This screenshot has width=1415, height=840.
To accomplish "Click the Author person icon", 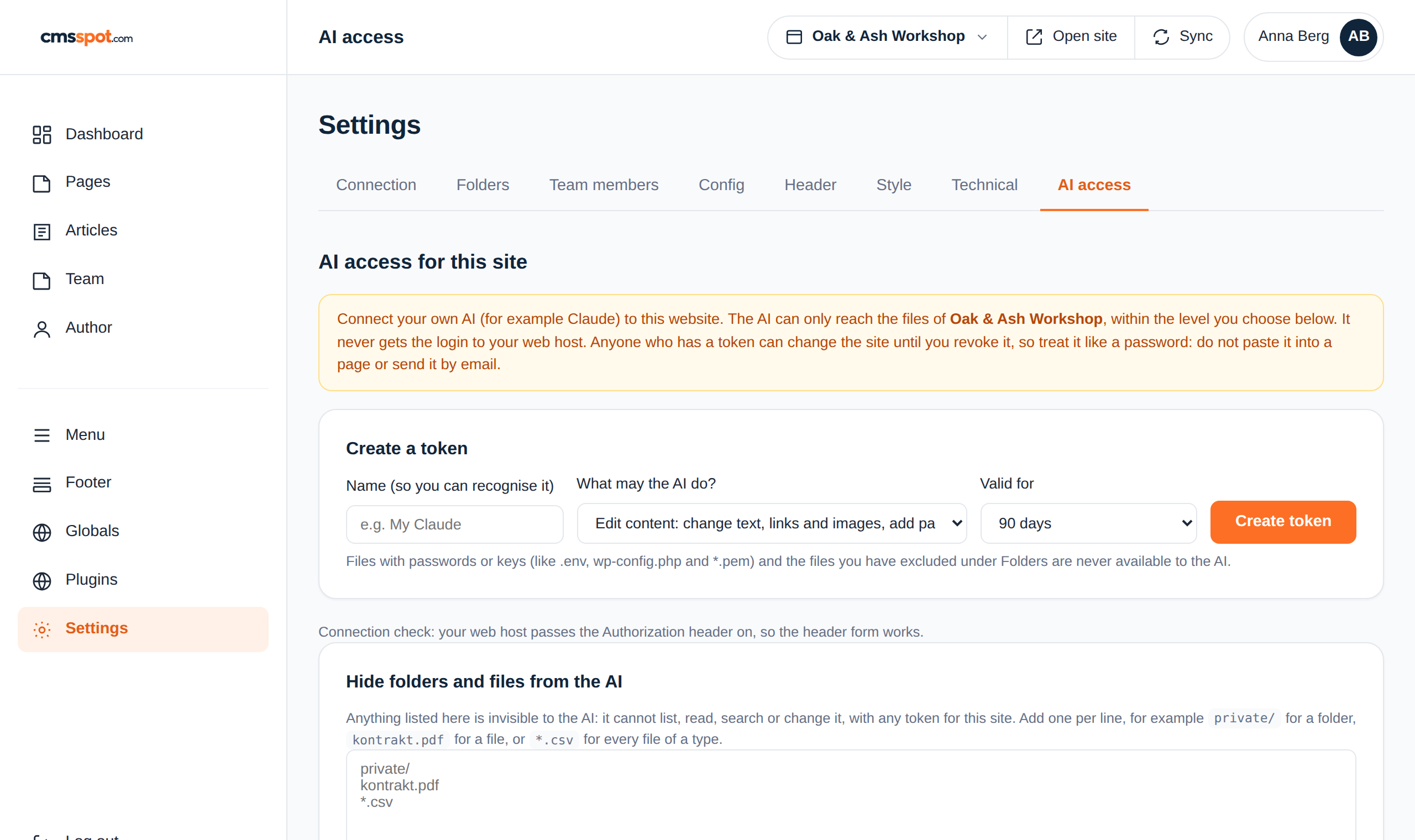I will tap(42, 329).
